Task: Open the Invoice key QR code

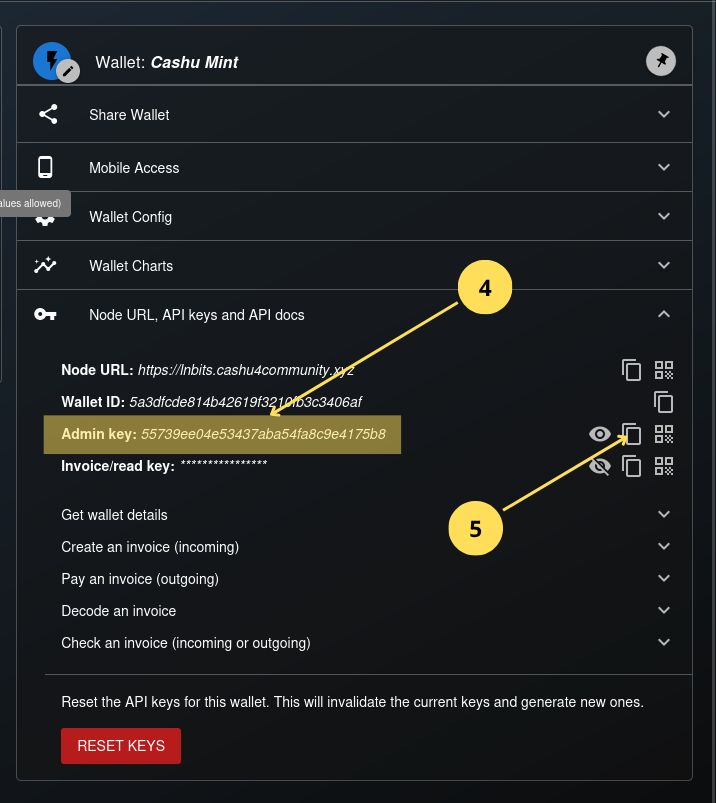Action: pos(664,466)
